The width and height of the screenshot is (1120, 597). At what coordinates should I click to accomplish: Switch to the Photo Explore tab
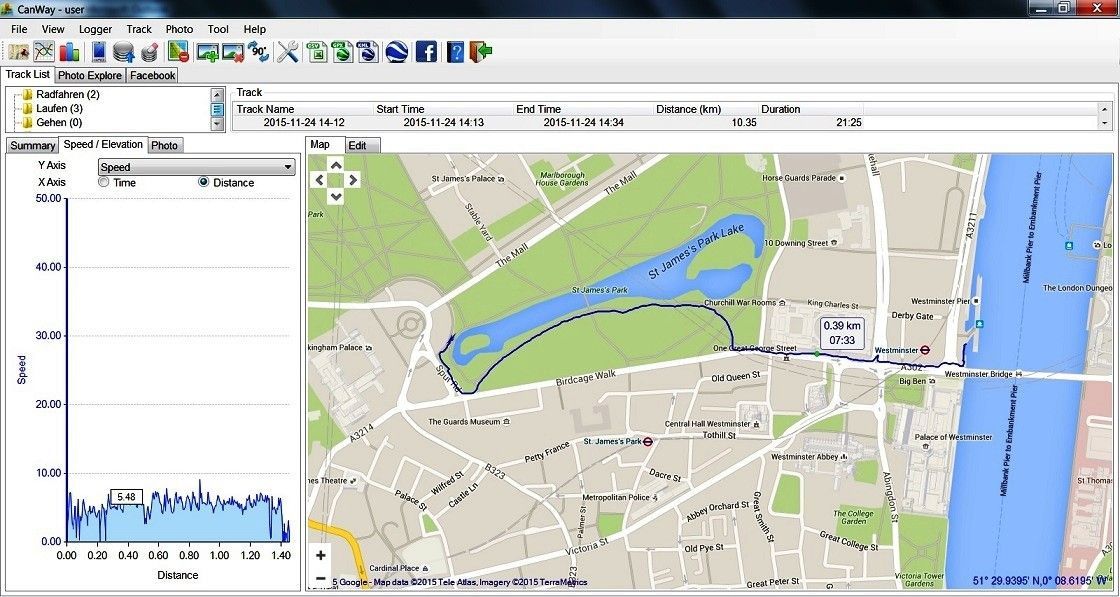(x=90, y=75)
